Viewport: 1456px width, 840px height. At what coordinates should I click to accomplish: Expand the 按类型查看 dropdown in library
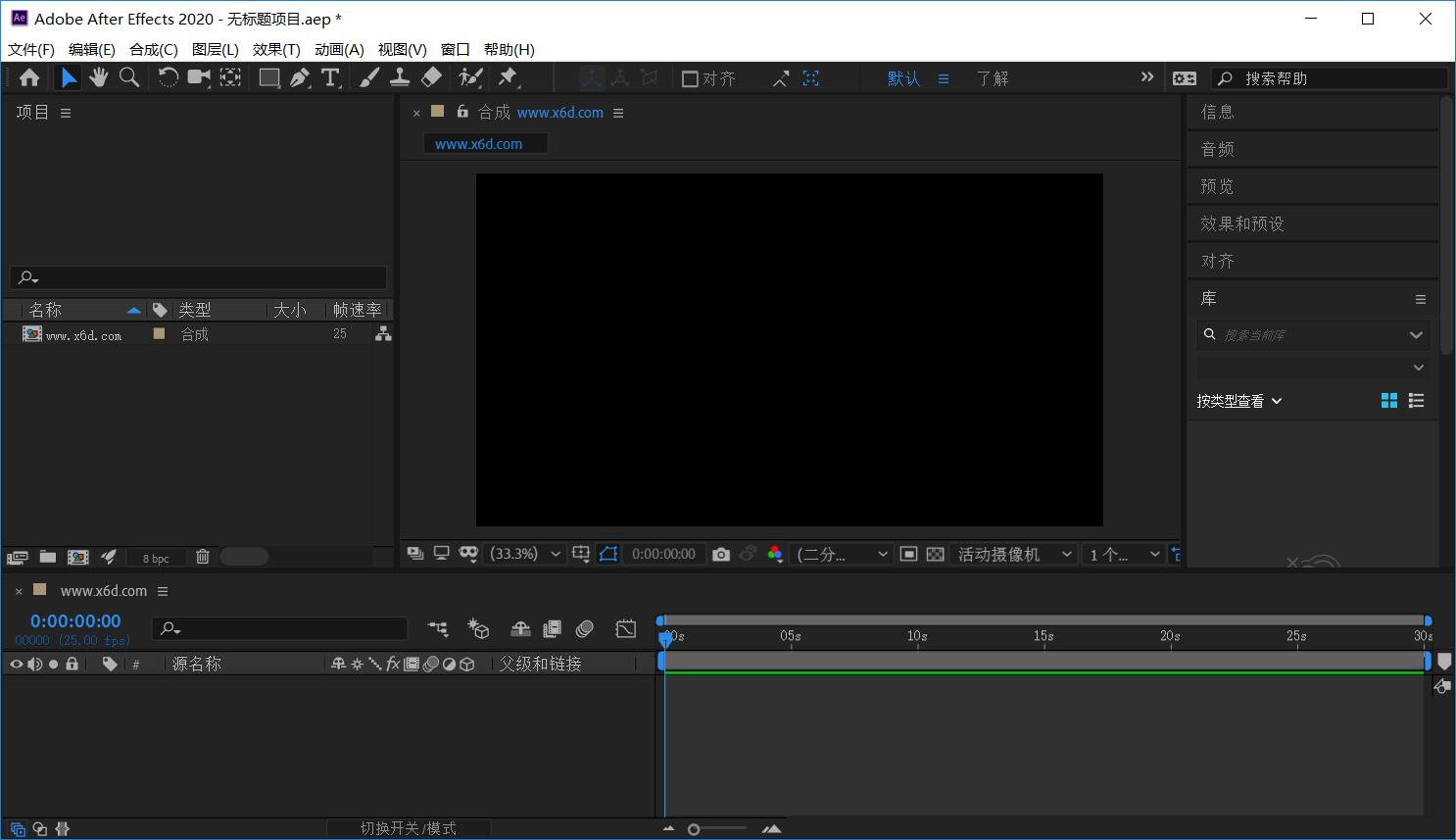1238,401
